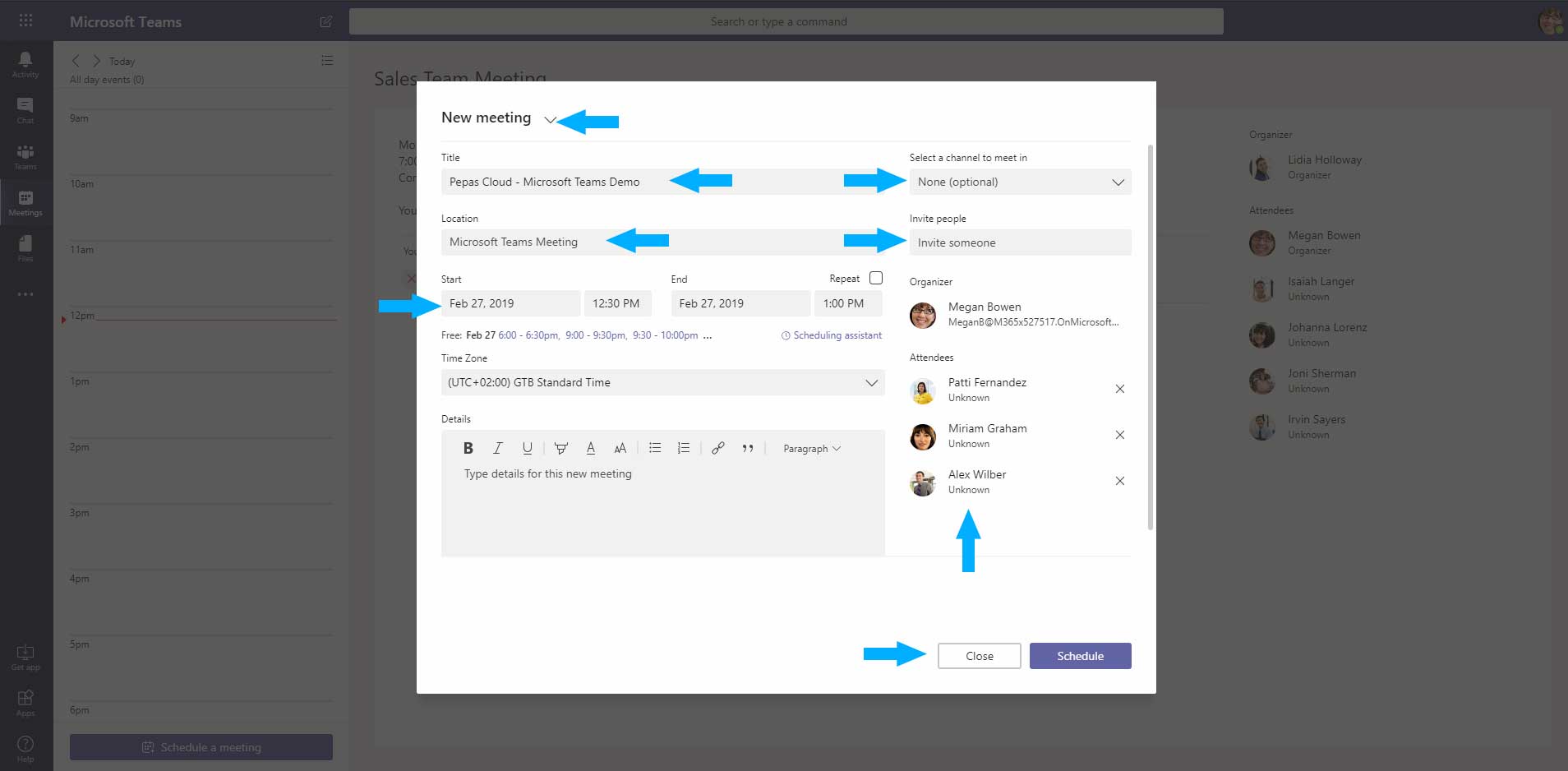
Task: Remove Patti Fernandez from attendees
Action: tap(1119, 389)
